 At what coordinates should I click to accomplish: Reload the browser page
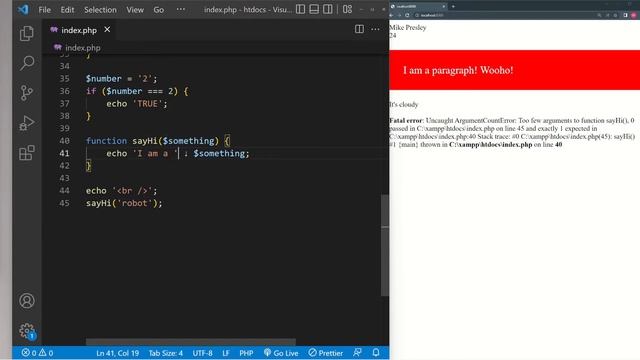click(x=407, y=15)
